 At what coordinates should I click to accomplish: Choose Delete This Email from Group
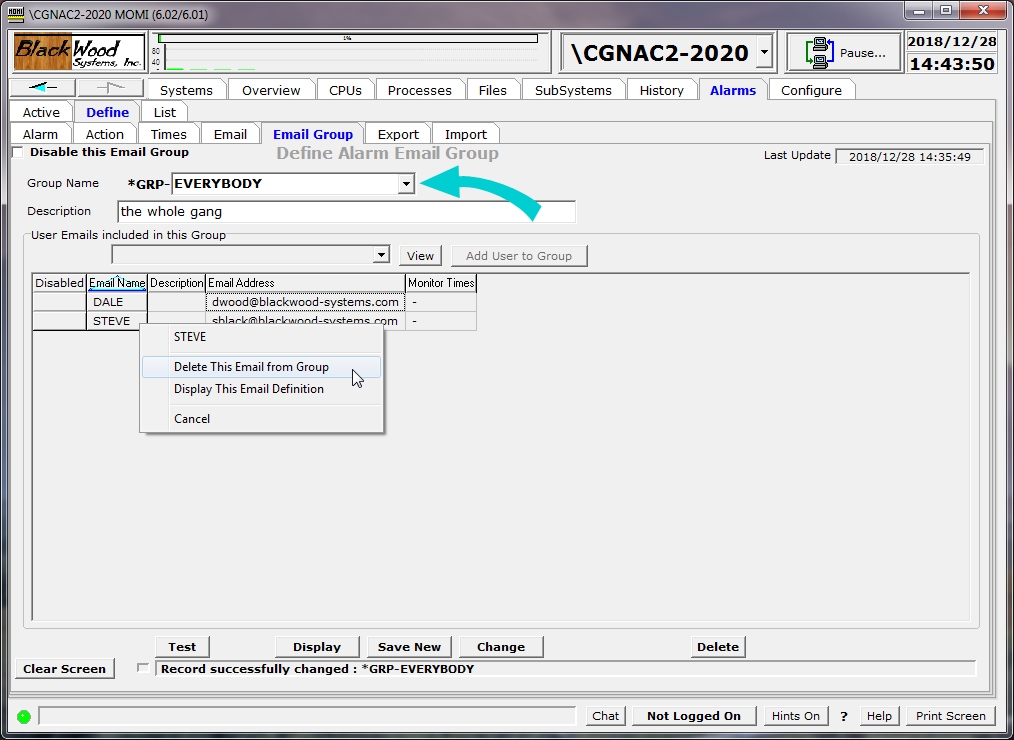(251, 367)
